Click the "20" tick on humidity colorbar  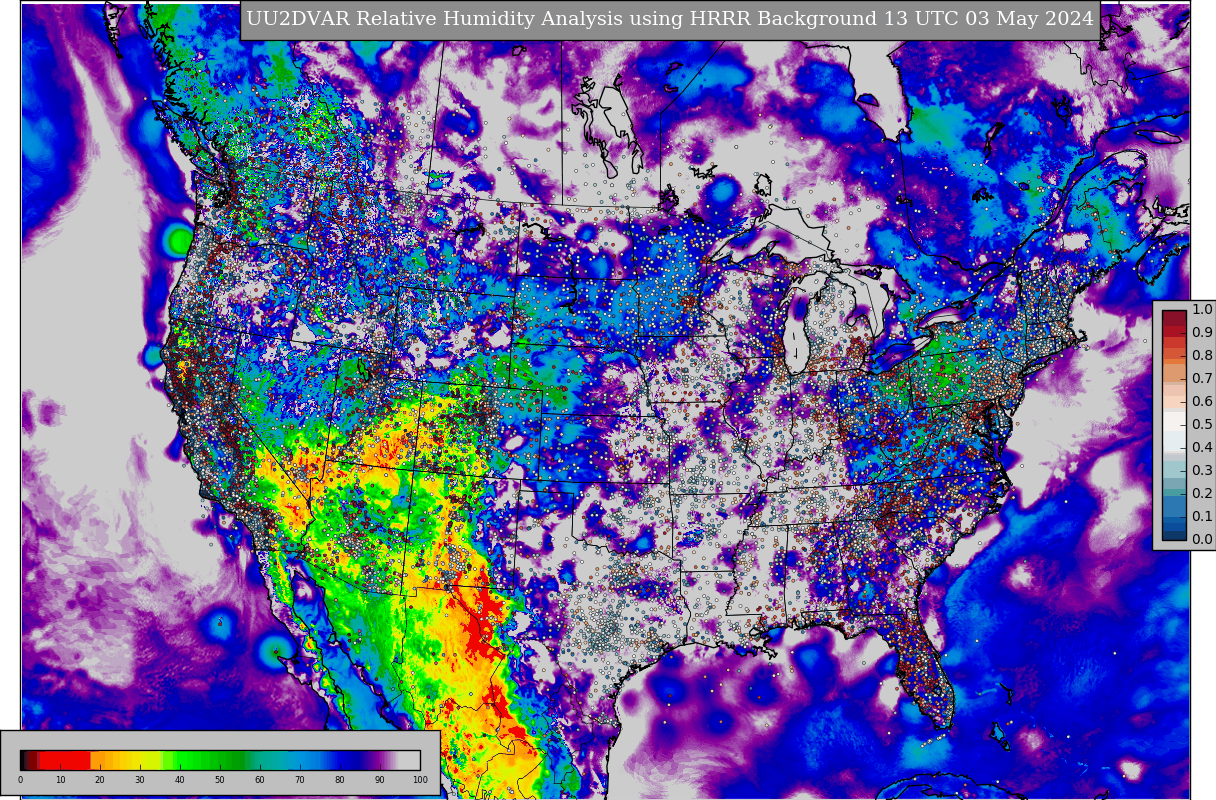100,780
